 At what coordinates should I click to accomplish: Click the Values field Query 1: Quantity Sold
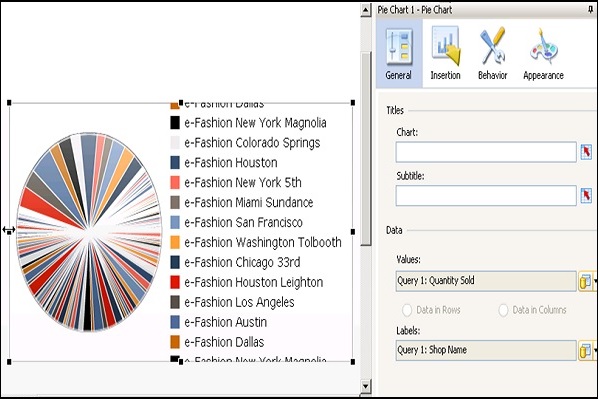click(x=486, y=281)
